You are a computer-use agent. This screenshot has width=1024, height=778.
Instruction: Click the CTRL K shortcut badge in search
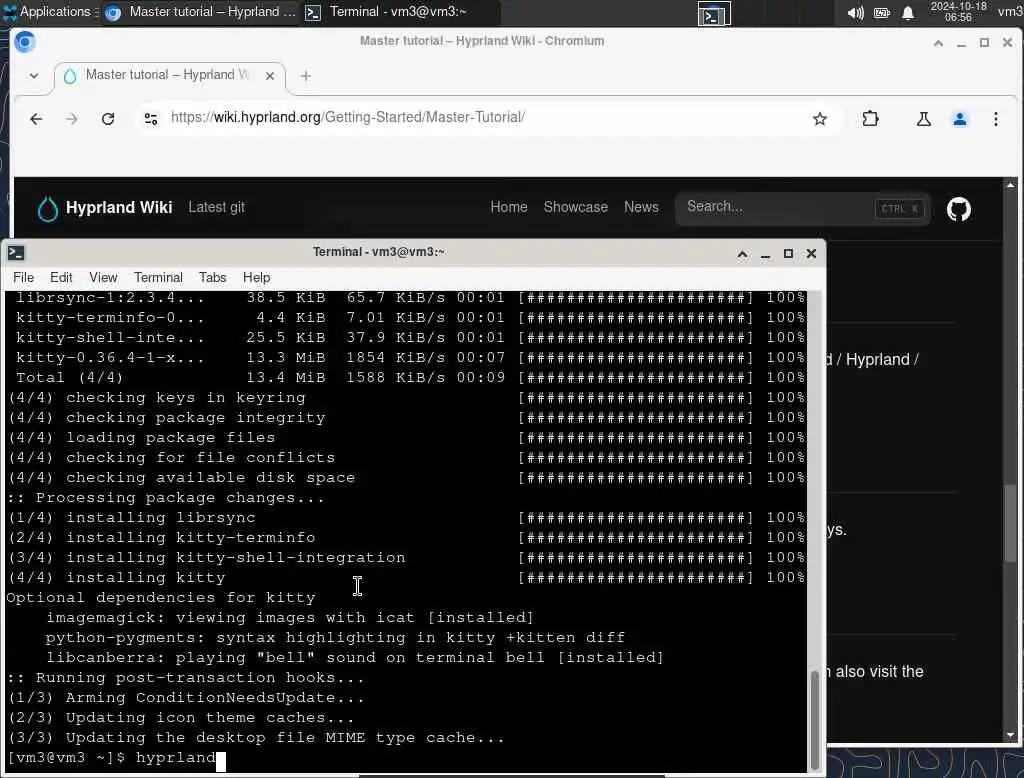pos(899,208)
